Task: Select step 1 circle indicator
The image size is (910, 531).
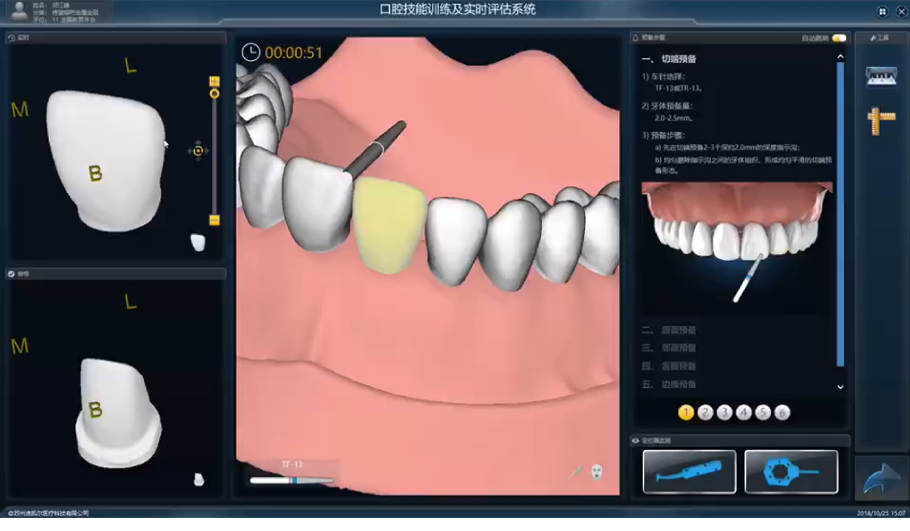Action: [x=686, y=412]
